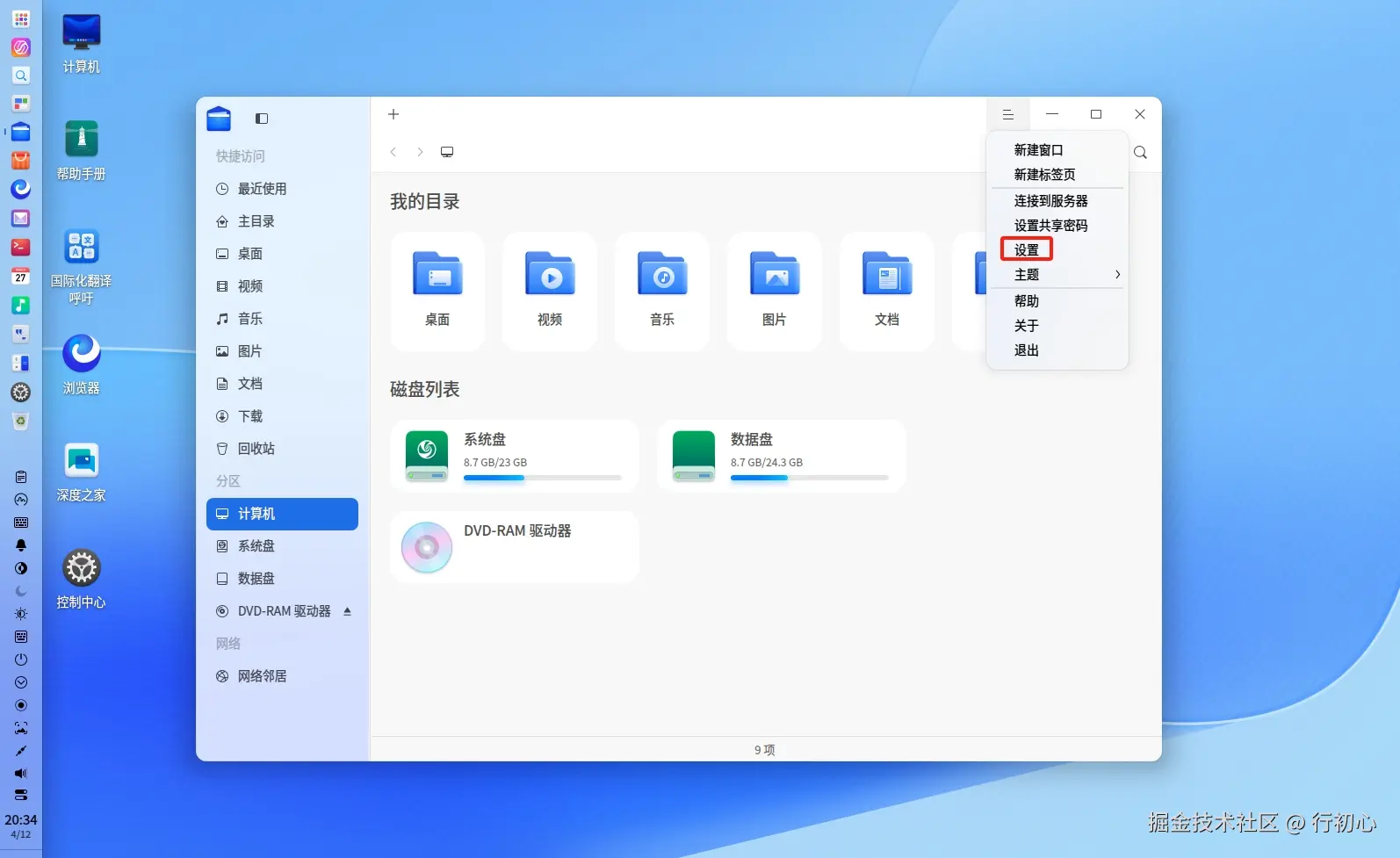Open 回收站 in the sidebar

(x=282, y=449)
